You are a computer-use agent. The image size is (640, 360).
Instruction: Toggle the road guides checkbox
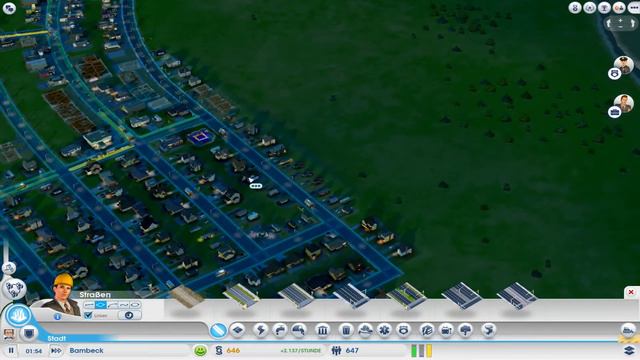pos(88,315)
